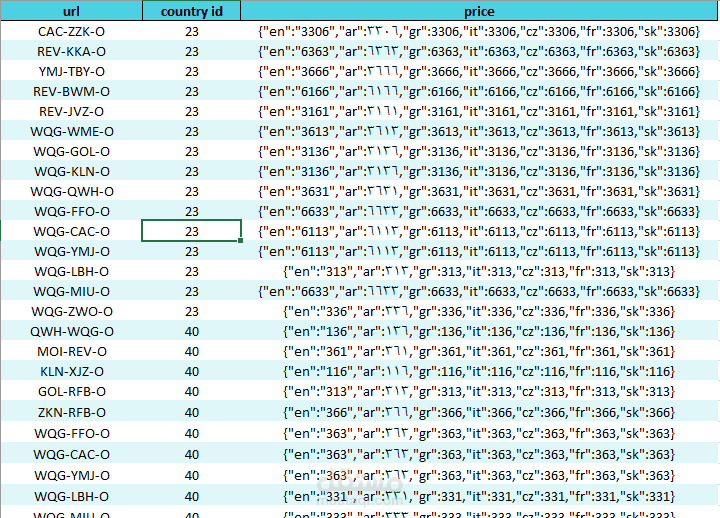Select the price cell containing 3306
The image size is (720, 518).
coord(479,31)
